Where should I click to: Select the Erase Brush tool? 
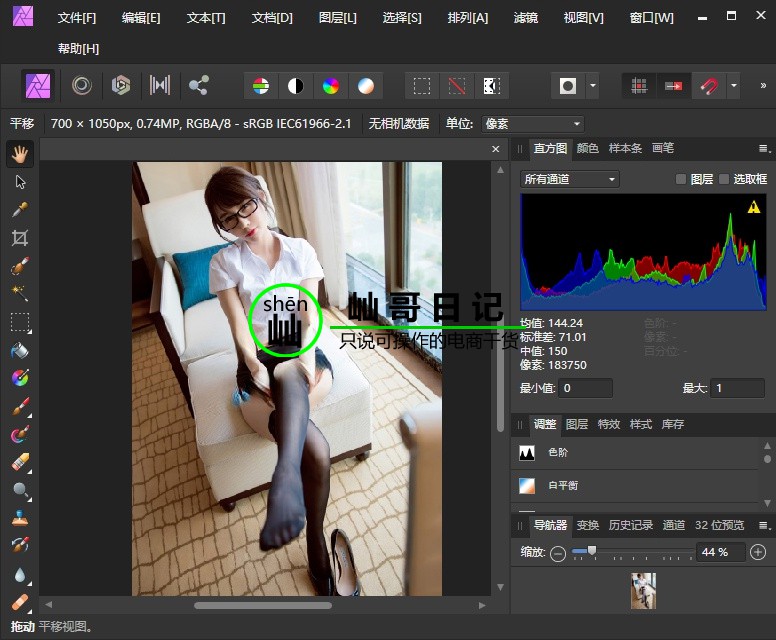(20, 463)
